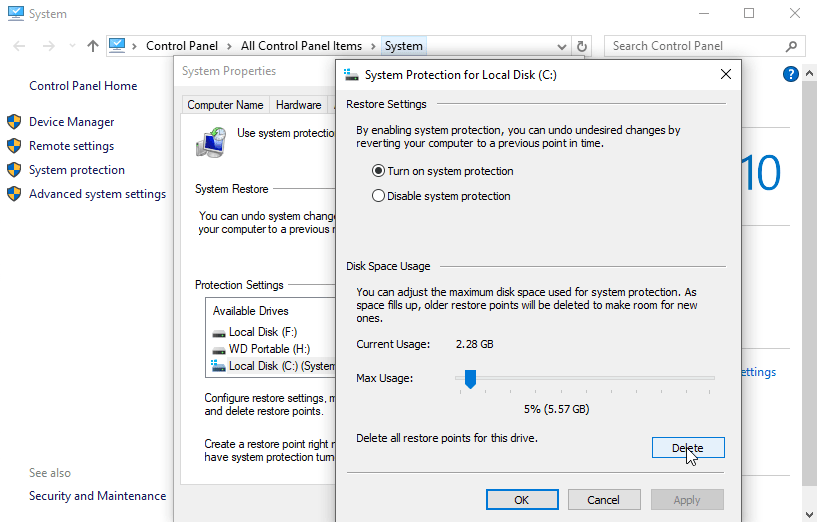Screen dimensions: 817x522
Task: Select Disable system protection option
Action: click(379, 196)
